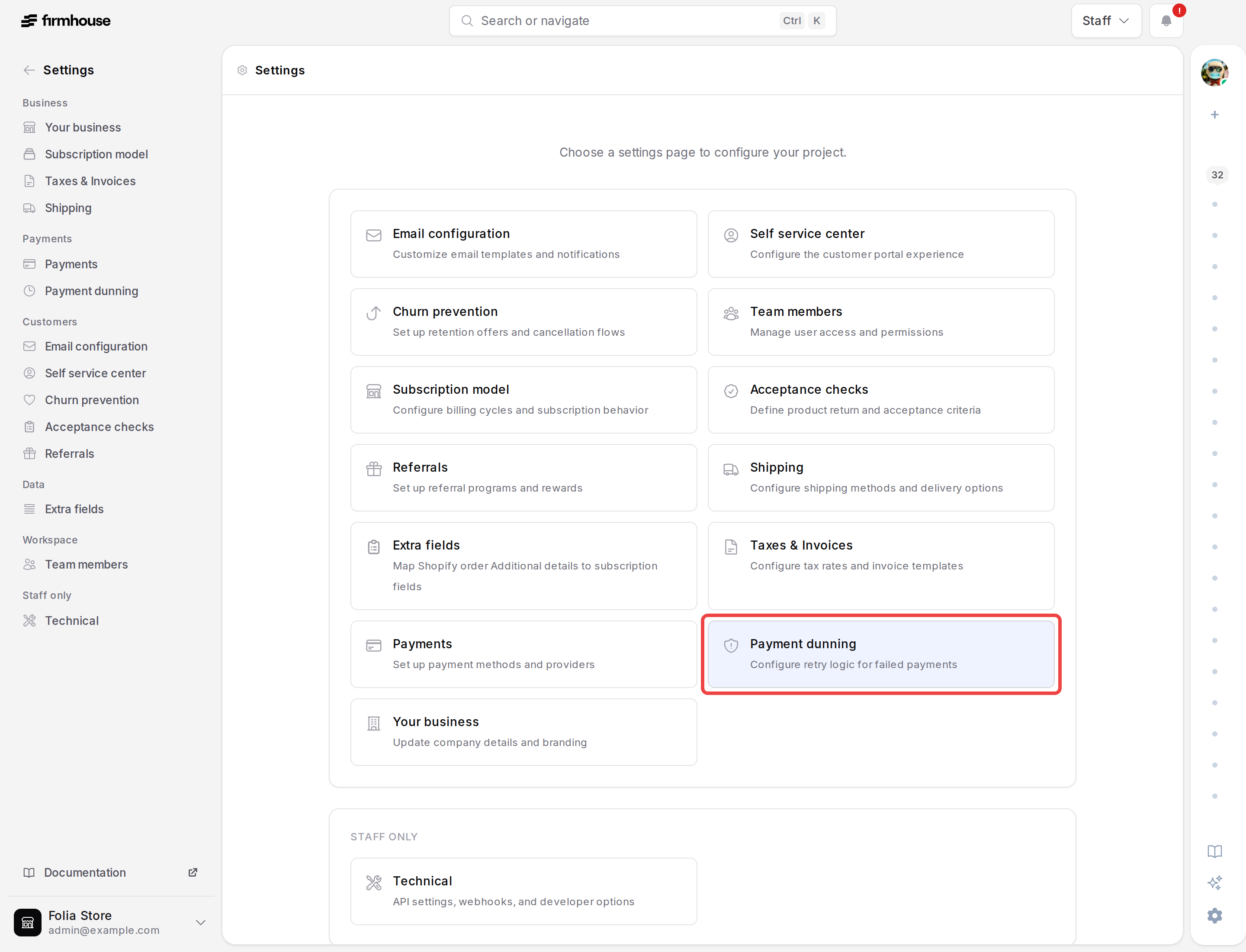Open the notifications bell
1246x952 pixels.
click(x=1166, y=21)
